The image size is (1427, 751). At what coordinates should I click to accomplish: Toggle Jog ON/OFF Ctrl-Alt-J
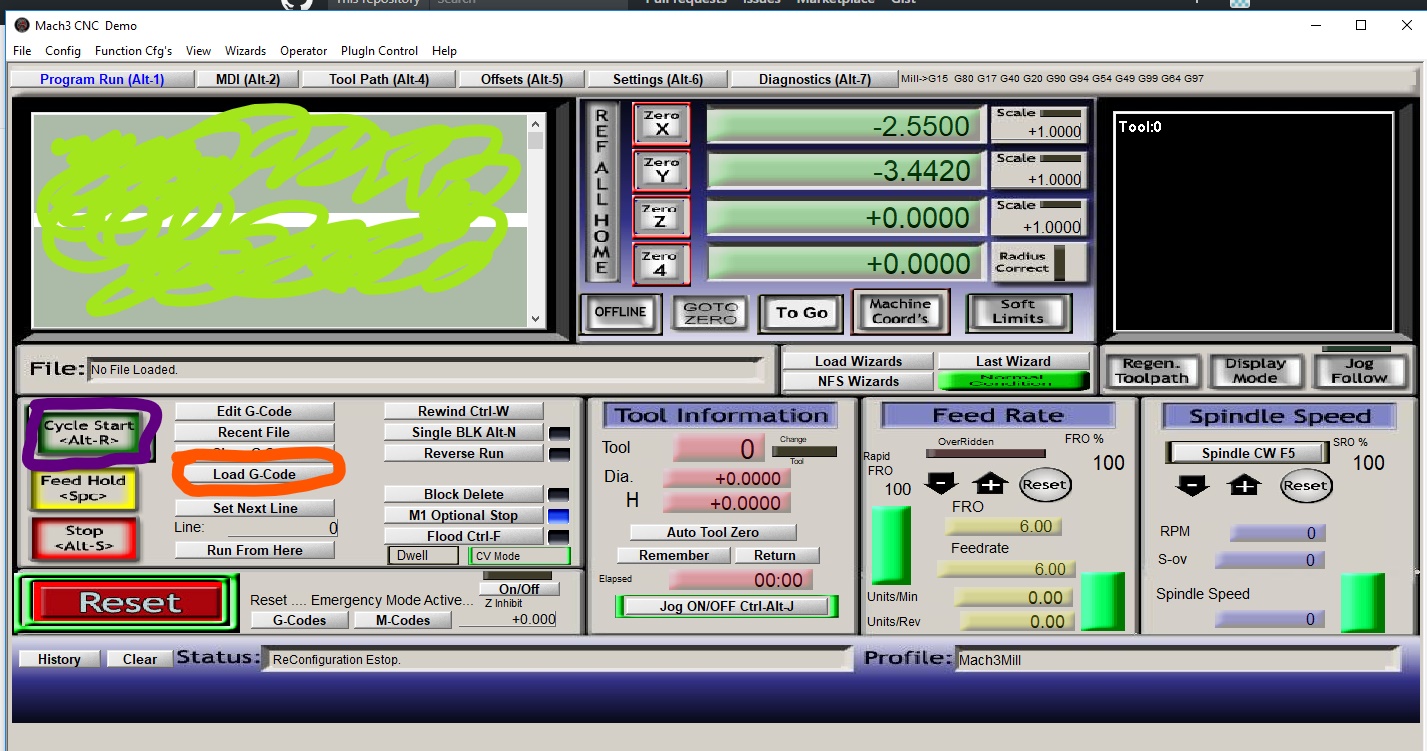[726, 606]
